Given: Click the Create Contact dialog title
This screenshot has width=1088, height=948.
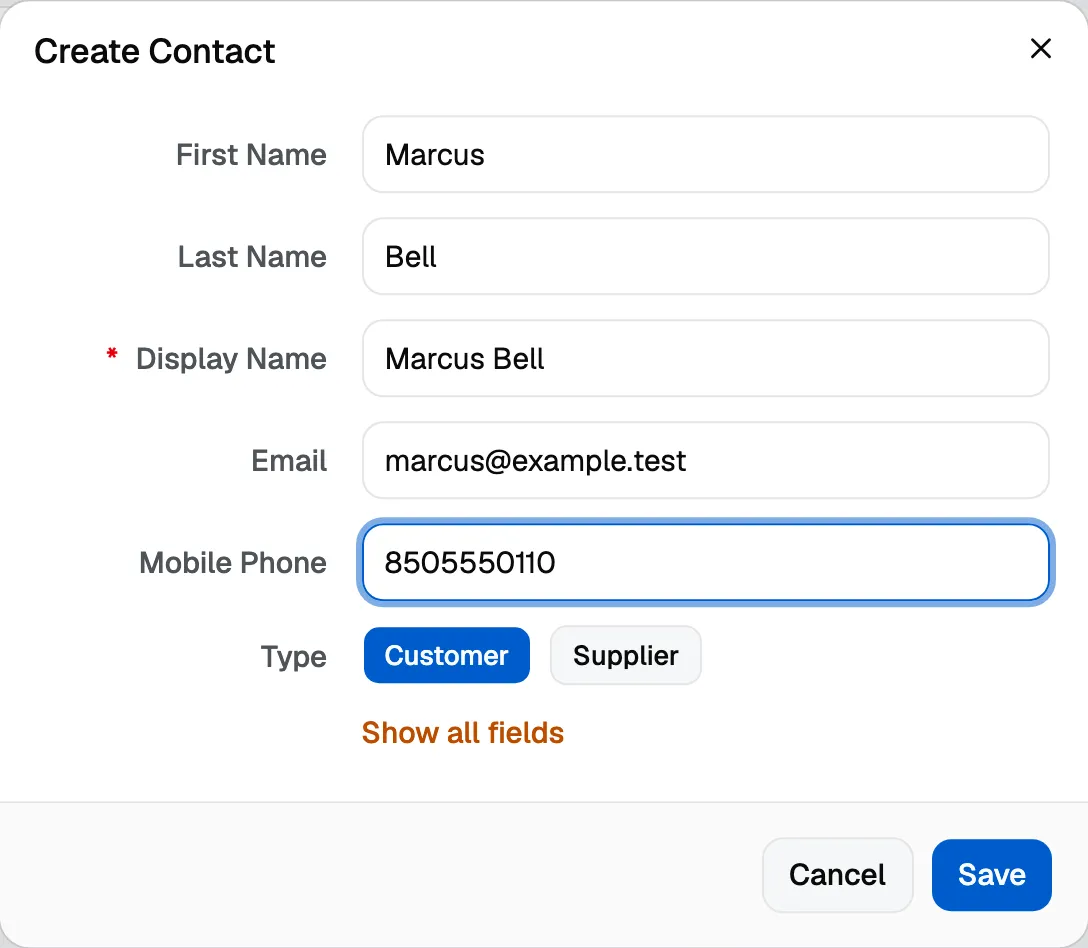Looking at the screenshot, I should pyautogui.click(x=155, y=51).
